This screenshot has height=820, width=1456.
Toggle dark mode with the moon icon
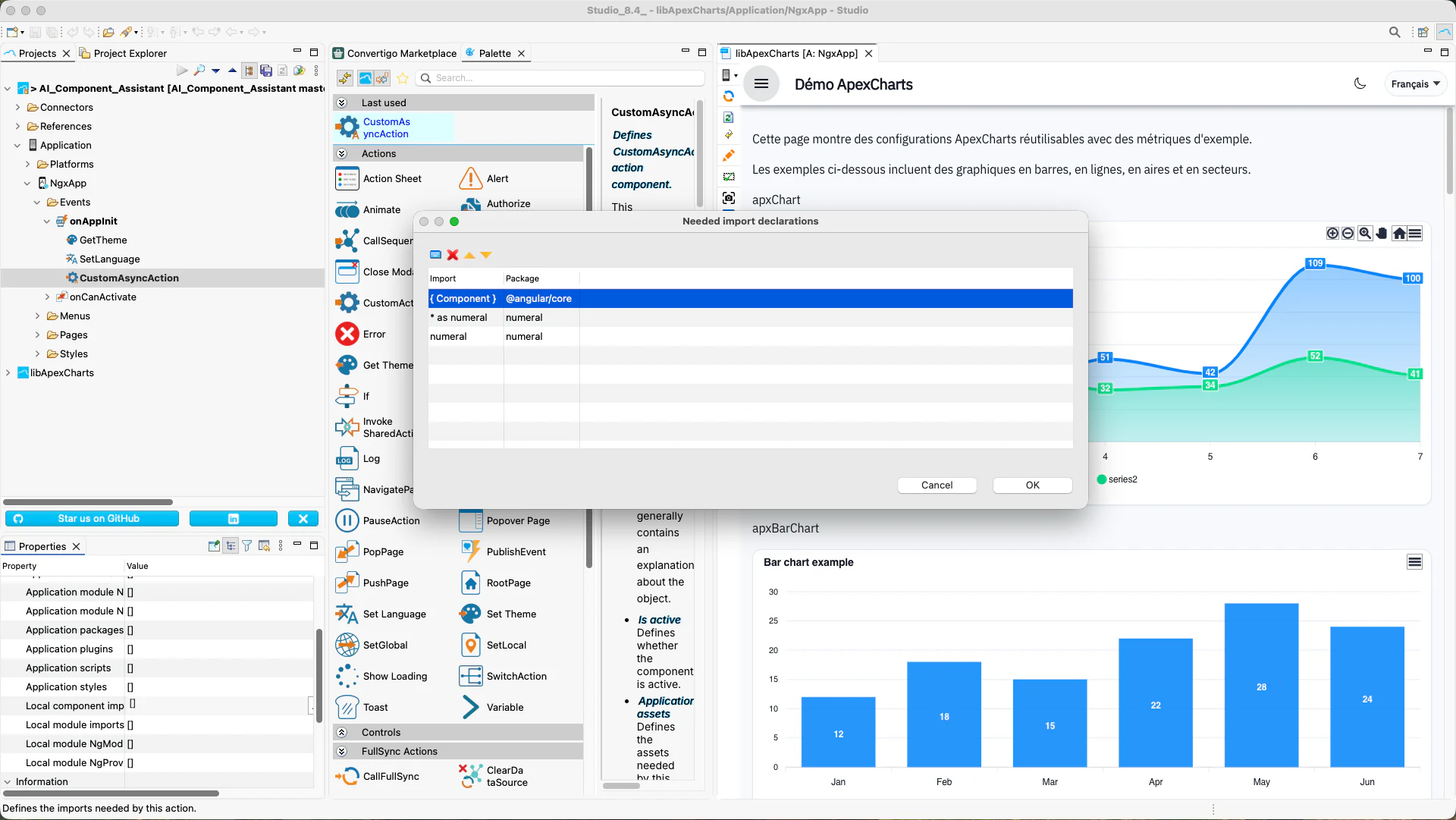point(1360,83)
